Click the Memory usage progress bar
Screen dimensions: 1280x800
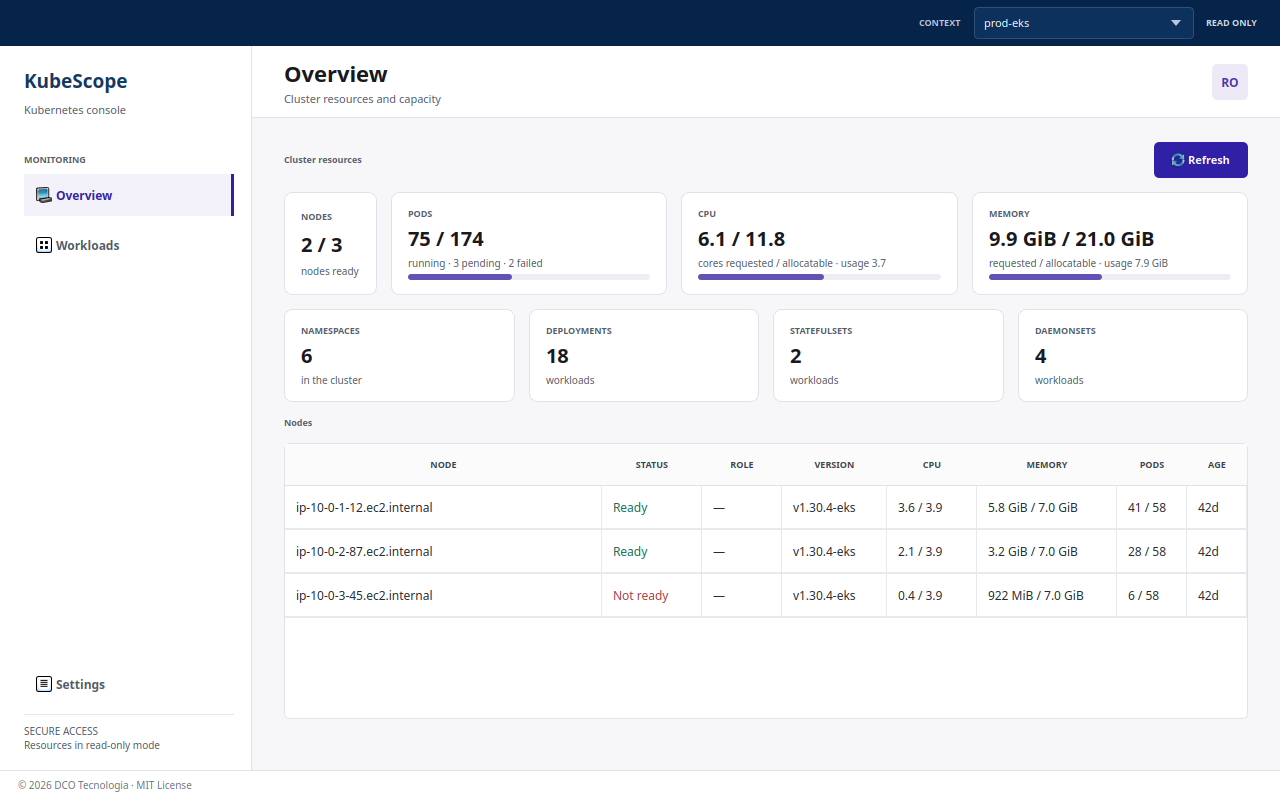[x=1110, y=277]
